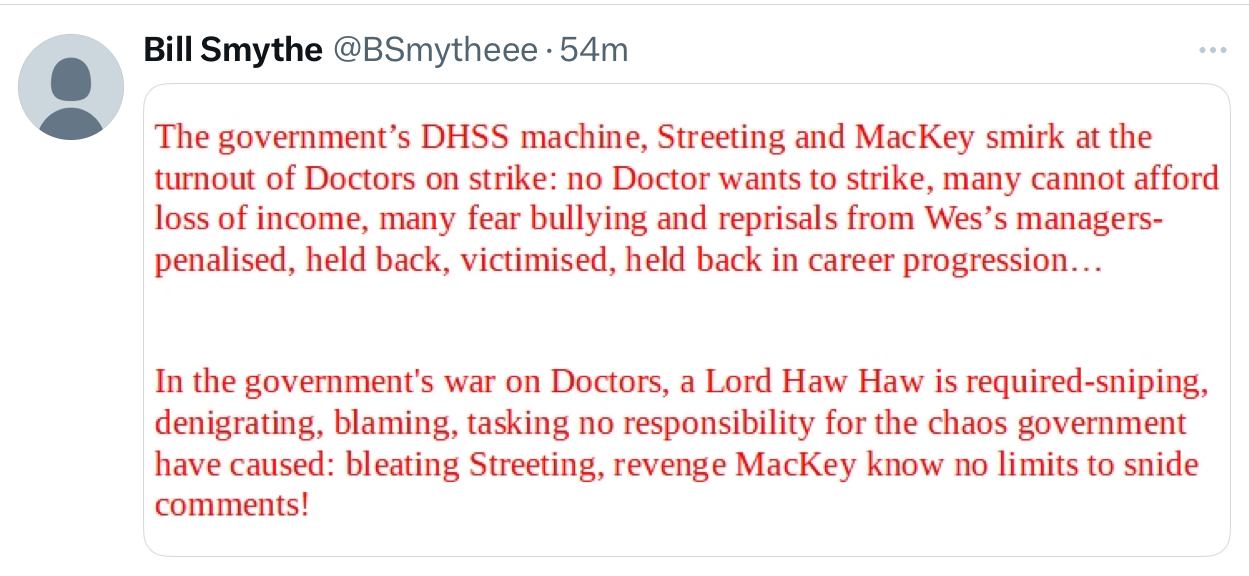Open the three-dot more options menu
The image size is (1249, 576).
click(x=1212, y=50)
